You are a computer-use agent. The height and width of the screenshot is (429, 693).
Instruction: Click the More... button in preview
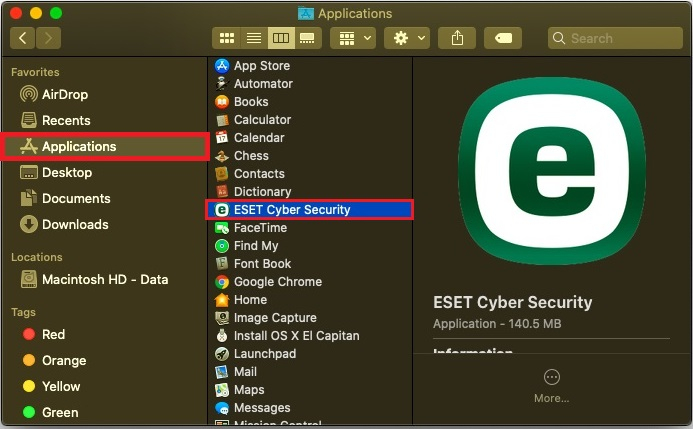pos(552,386)
